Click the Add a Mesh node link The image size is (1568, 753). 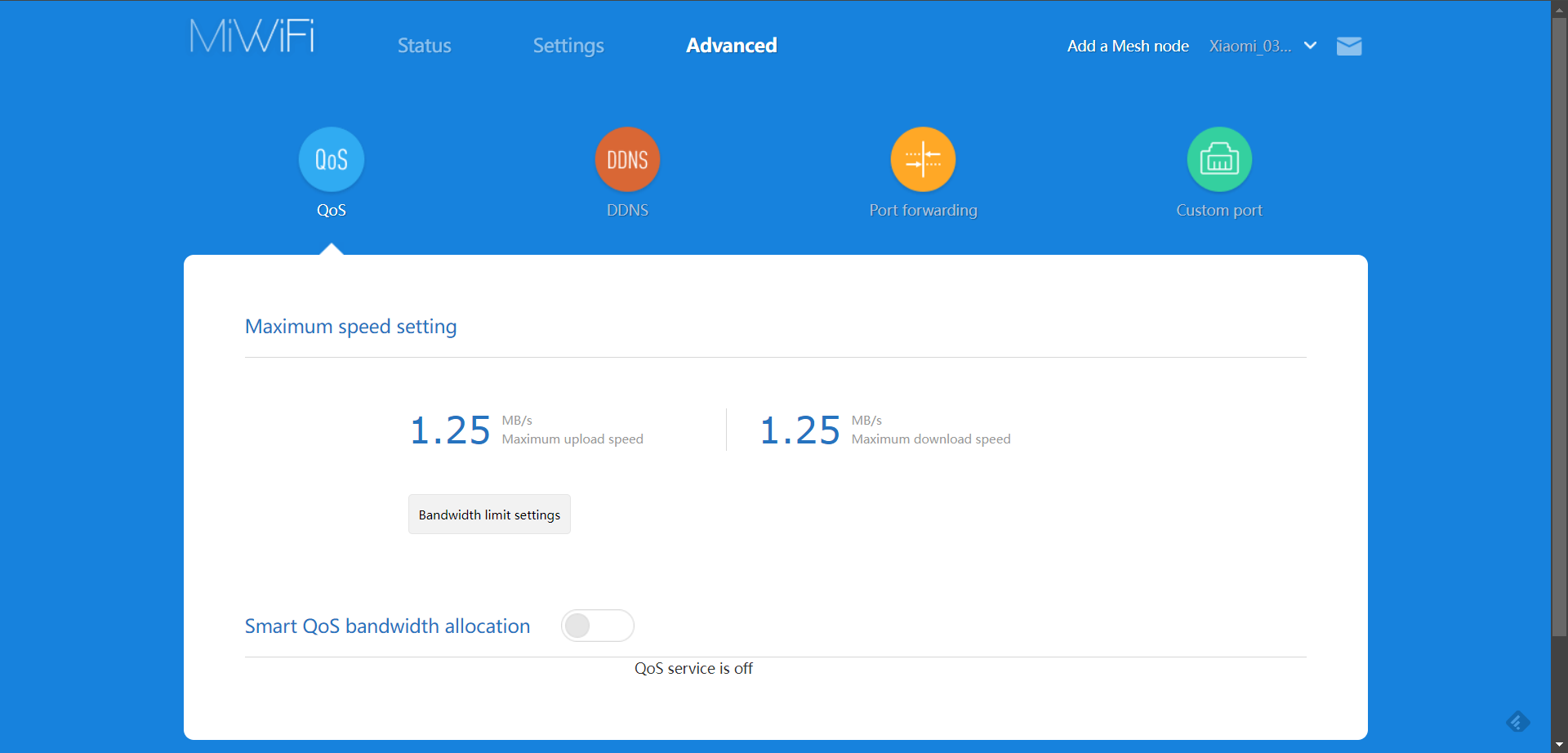coord(1127,47)
